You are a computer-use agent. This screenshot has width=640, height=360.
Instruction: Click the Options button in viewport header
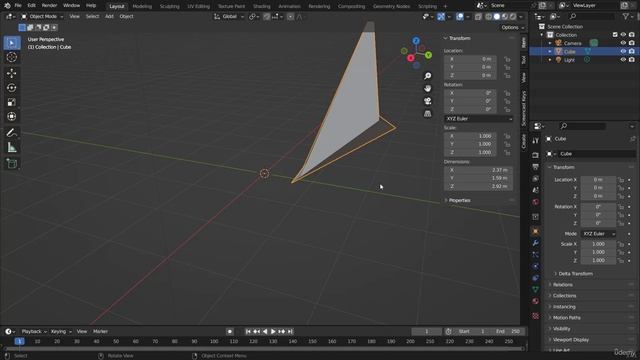coord(512,27)
